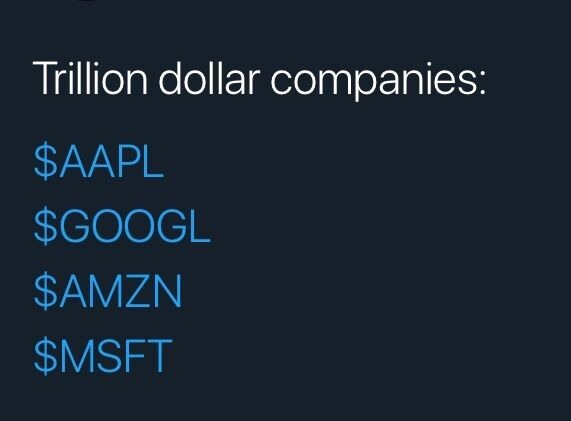Select the dollar sign before AAPL

pyautogui.click(x=46, y=161)
